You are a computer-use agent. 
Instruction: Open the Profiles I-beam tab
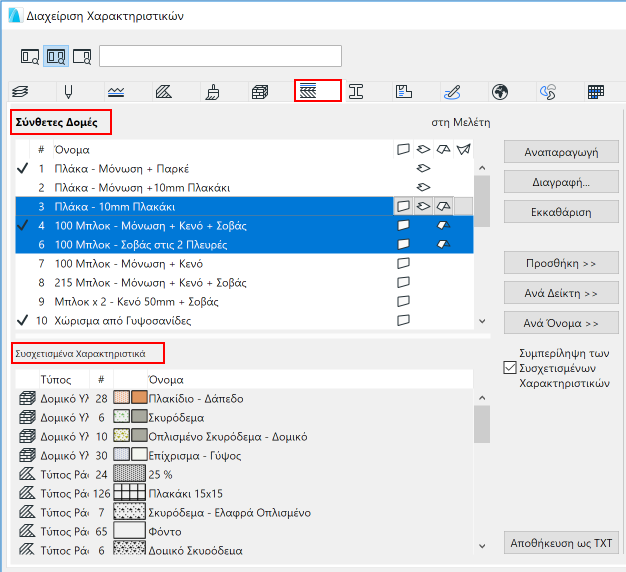pos(356,91)
